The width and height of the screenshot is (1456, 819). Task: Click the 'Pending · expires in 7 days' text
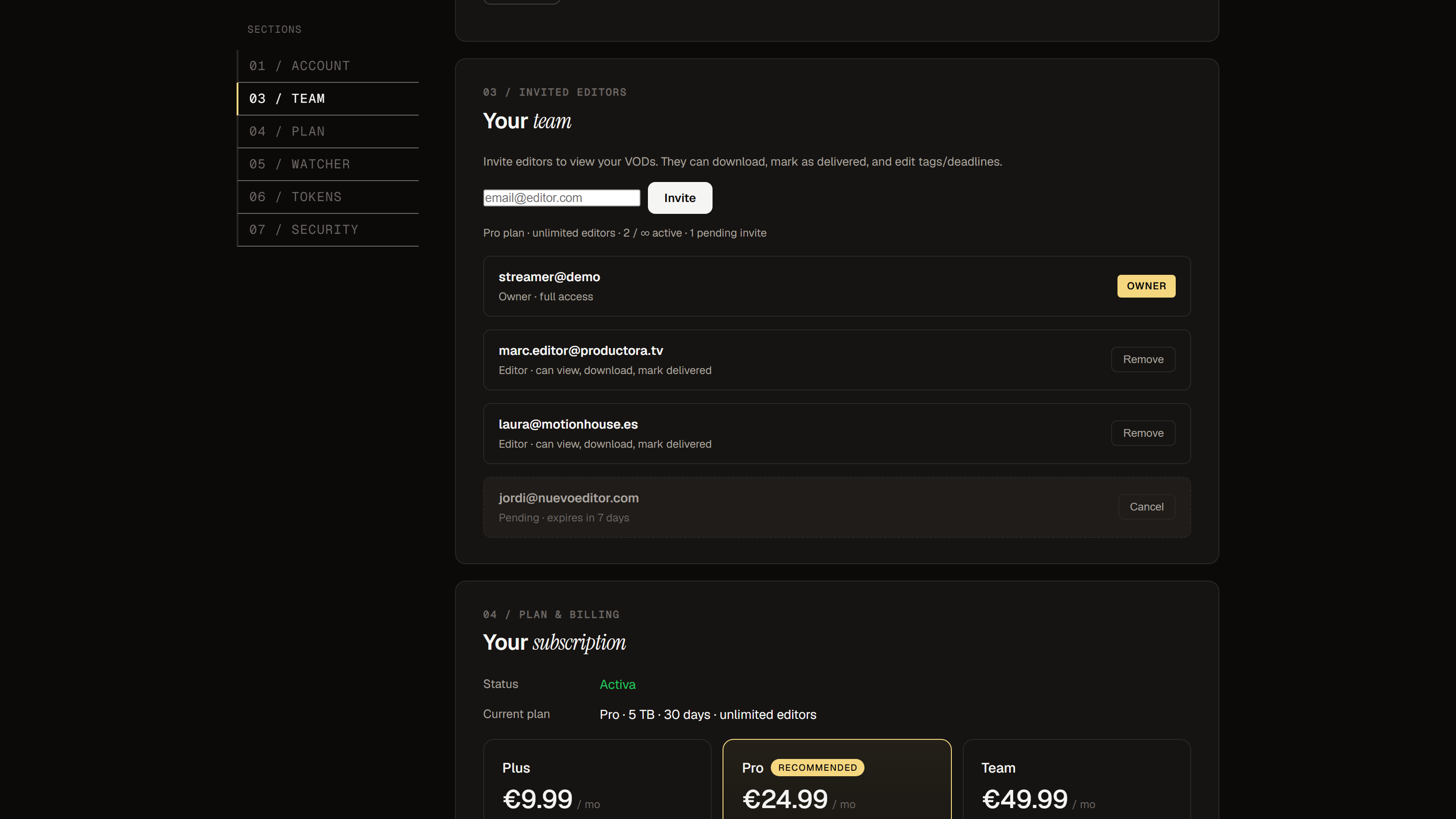tap(564, 518)
